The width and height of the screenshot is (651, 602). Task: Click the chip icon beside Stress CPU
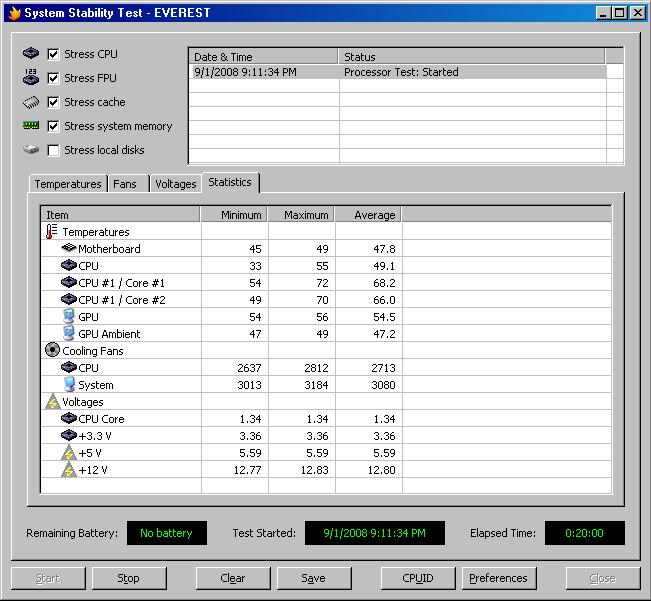coord(31,54)
